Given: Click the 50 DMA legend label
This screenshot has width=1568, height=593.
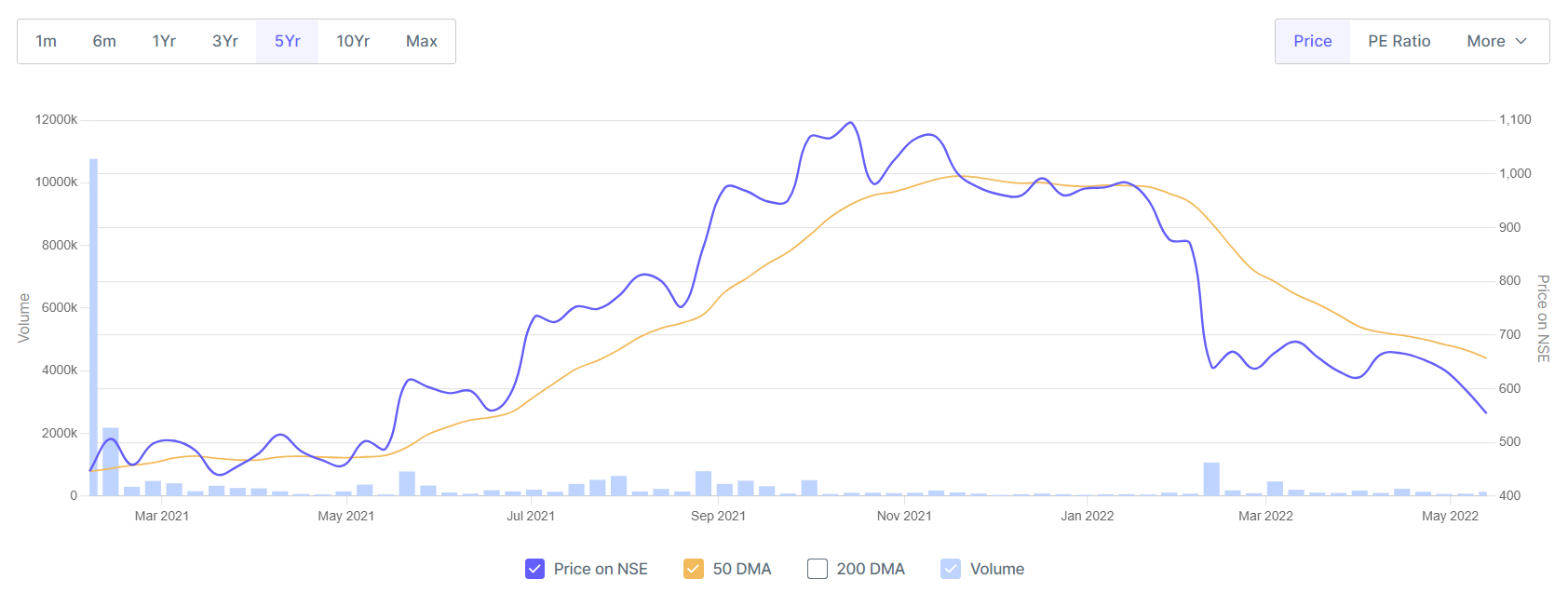Looking at the screenshot, I should coord(742,569).
